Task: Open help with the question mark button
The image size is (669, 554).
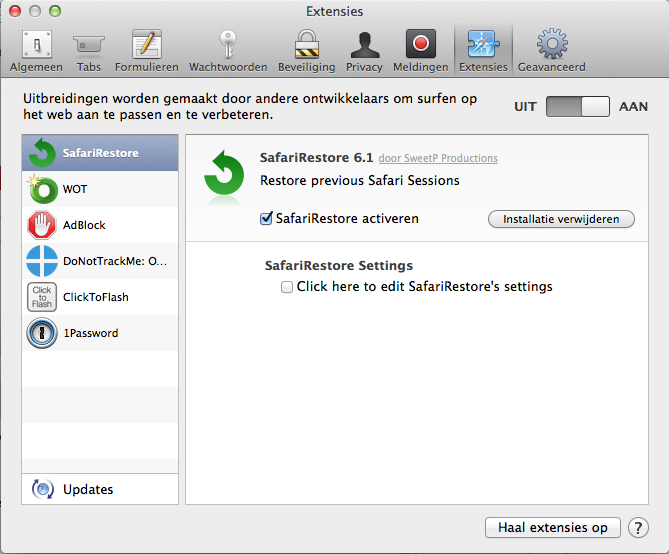Action: 638,528
